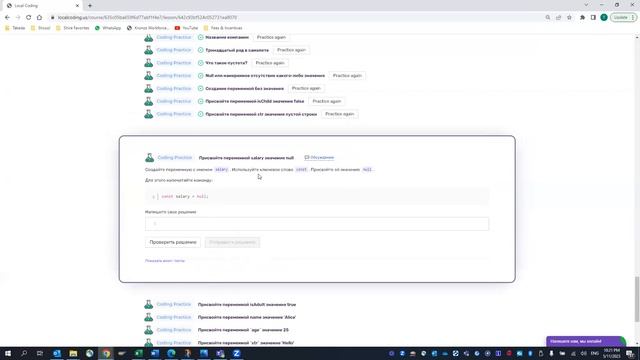Open the share page icon in address bar
Screen dimensions: 640x360
pyautogui.click(x=559, y=18)
